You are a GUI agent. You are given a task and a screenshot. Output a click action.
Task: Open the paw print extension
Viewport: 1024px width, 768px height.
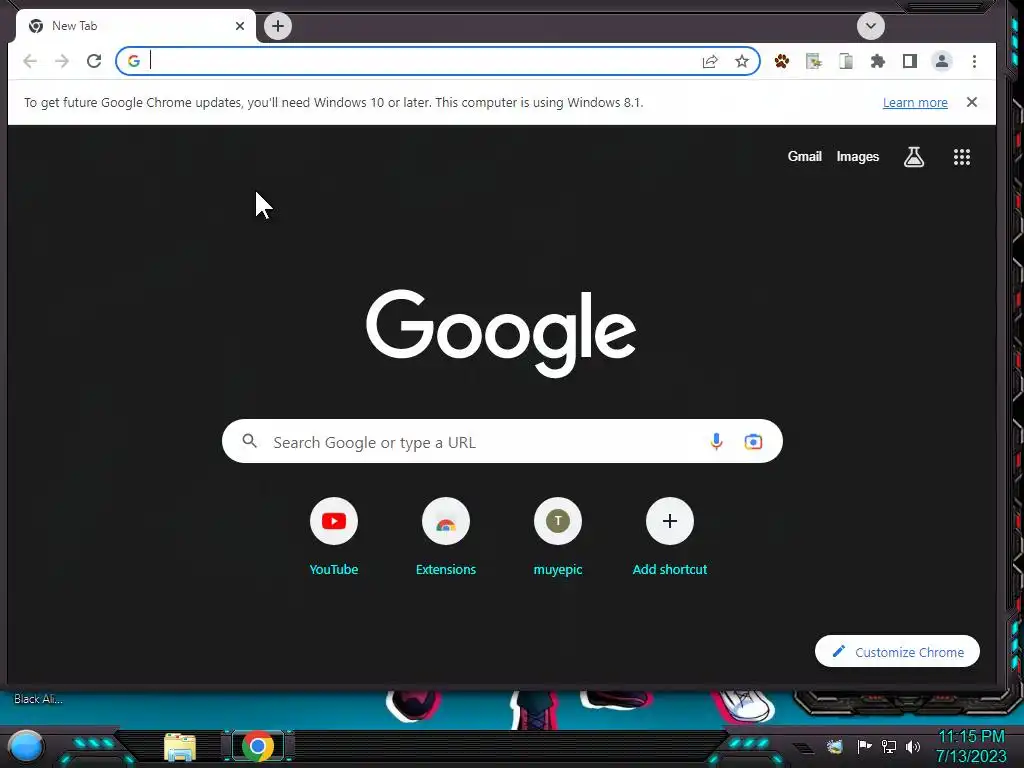pyautogui.click(x=782, y=61)
